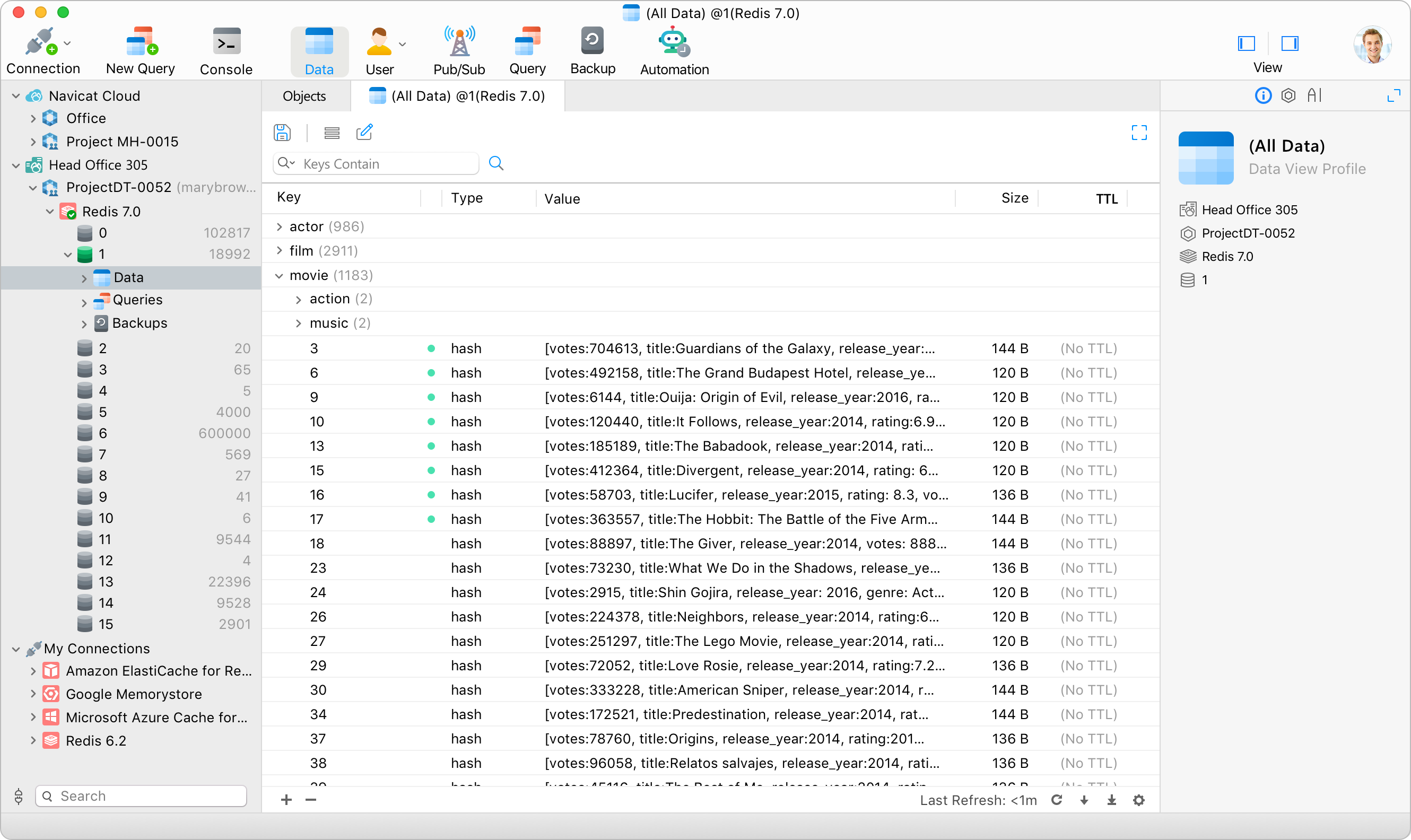The width and height of the screenshot is (1411, 840).
Task: Click the TTL column header
Action: click(1106, 199)
